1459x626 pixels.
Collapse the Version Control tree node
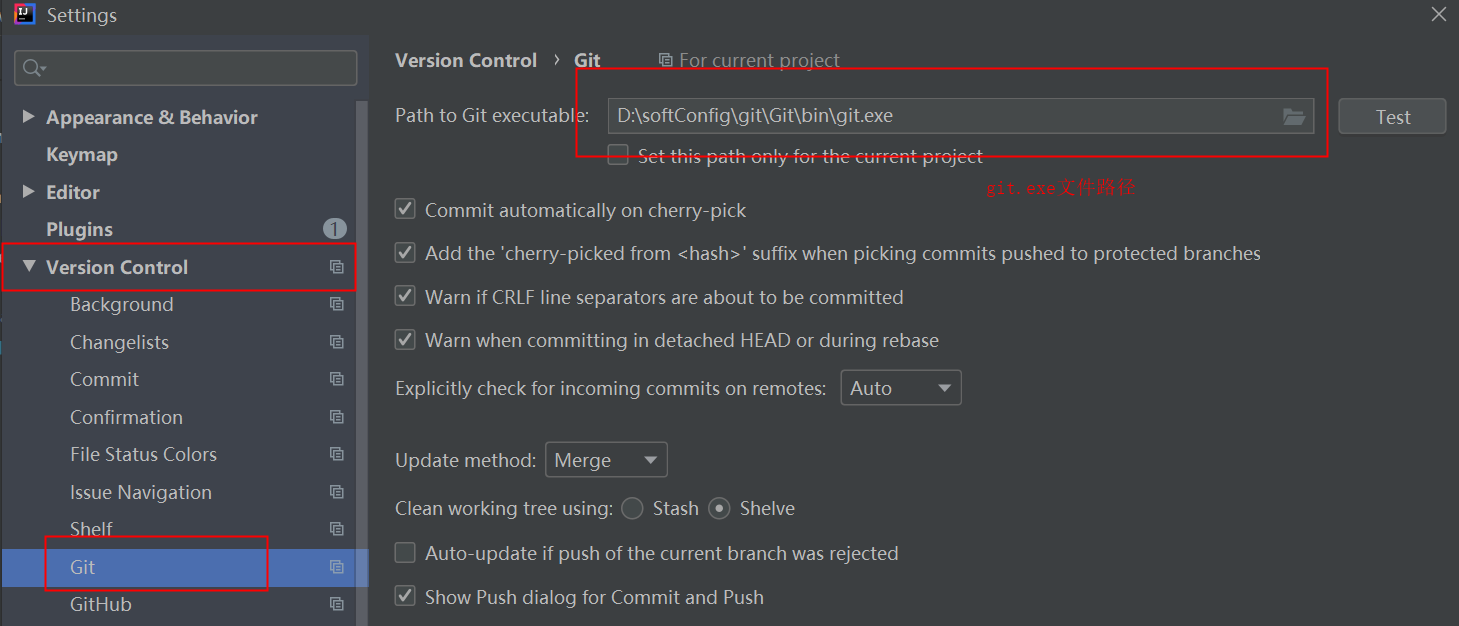point(28,266)
